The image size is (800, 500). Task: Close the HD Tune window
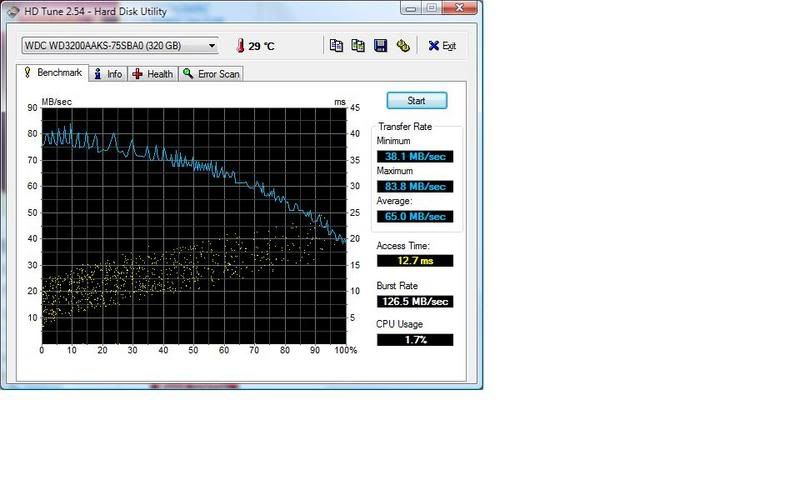(459, 8)
